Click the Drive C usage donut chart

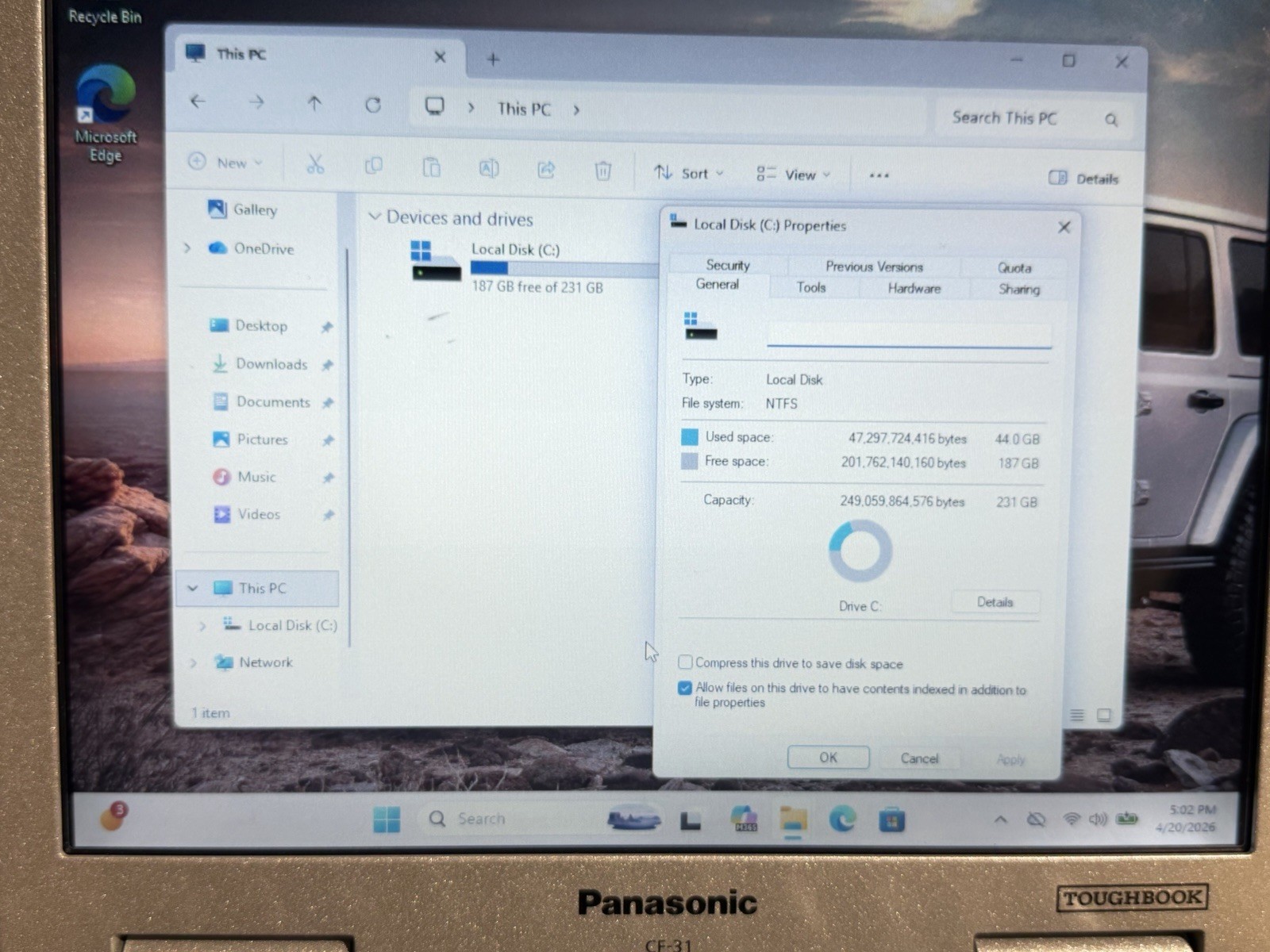tap(860, 551)
